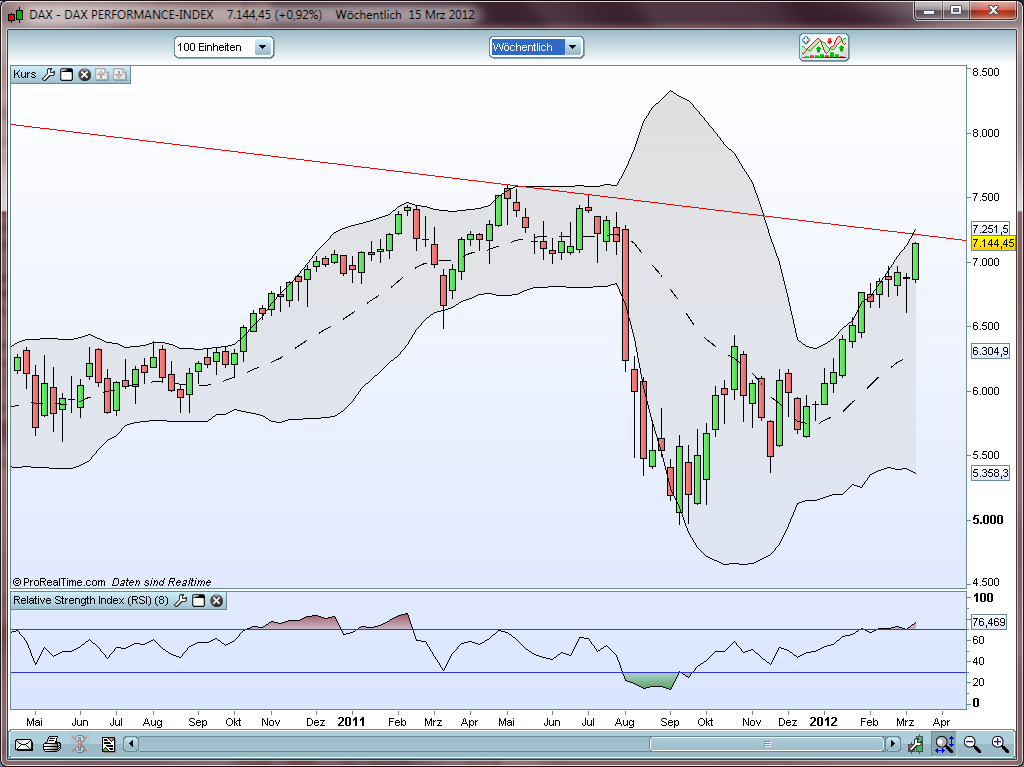The image size is (1024, 767).
Task: Open the chart display style picker top right
Action: click(823, 46)
